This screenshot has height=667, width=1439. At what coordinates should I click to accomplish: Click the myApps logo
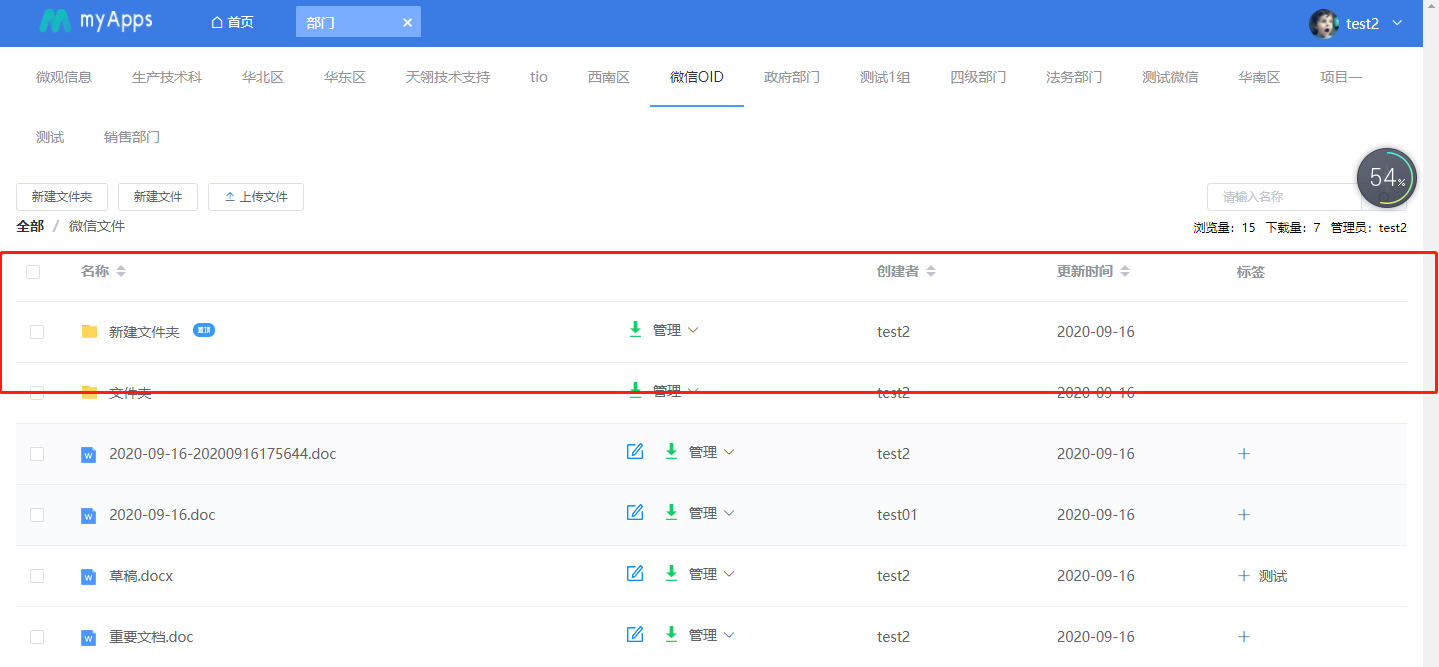[96, 22]
